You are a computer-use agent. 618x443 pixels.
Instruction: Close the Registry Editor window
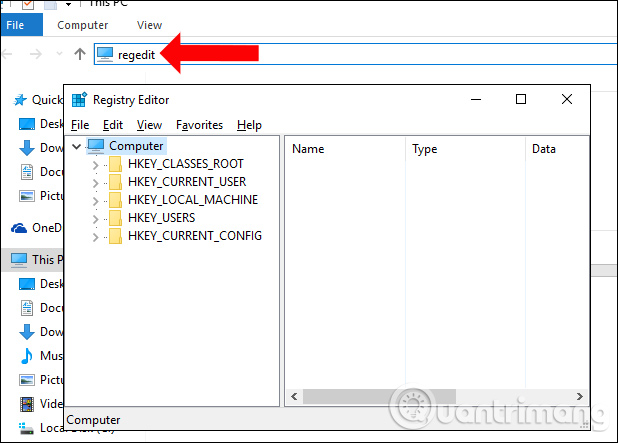[567, 99]
